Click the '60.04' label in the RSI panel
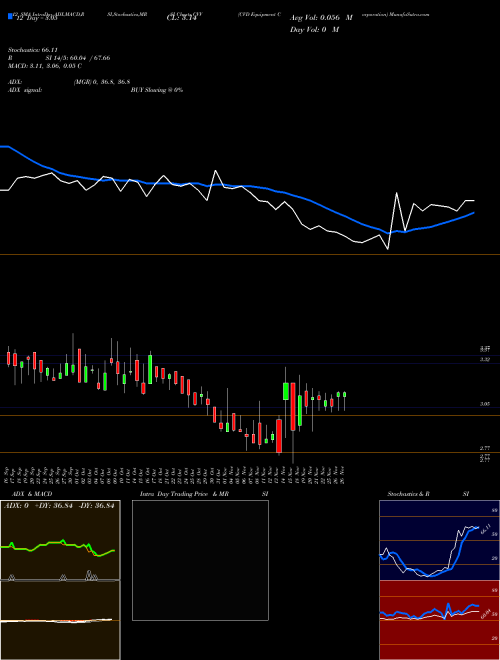 (x=485, y=614)
